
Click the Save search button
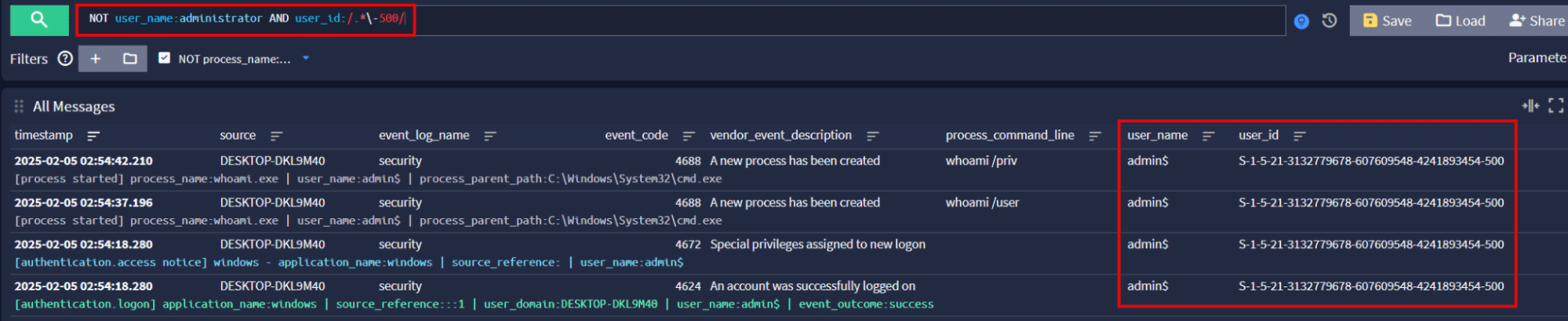(x=1387, y=20)
